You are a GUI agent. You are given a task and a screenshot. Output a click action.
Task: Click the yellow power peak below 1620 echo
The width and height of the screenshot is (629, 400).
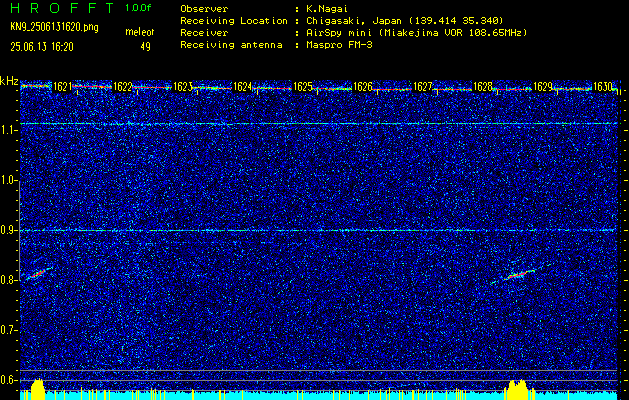38,389
